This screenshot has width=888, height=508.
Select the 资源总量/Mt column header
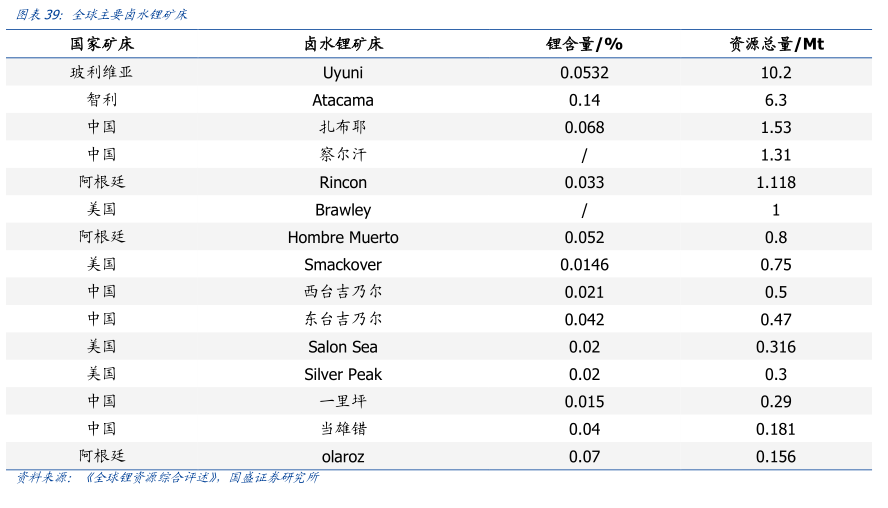tap(776, 44)
